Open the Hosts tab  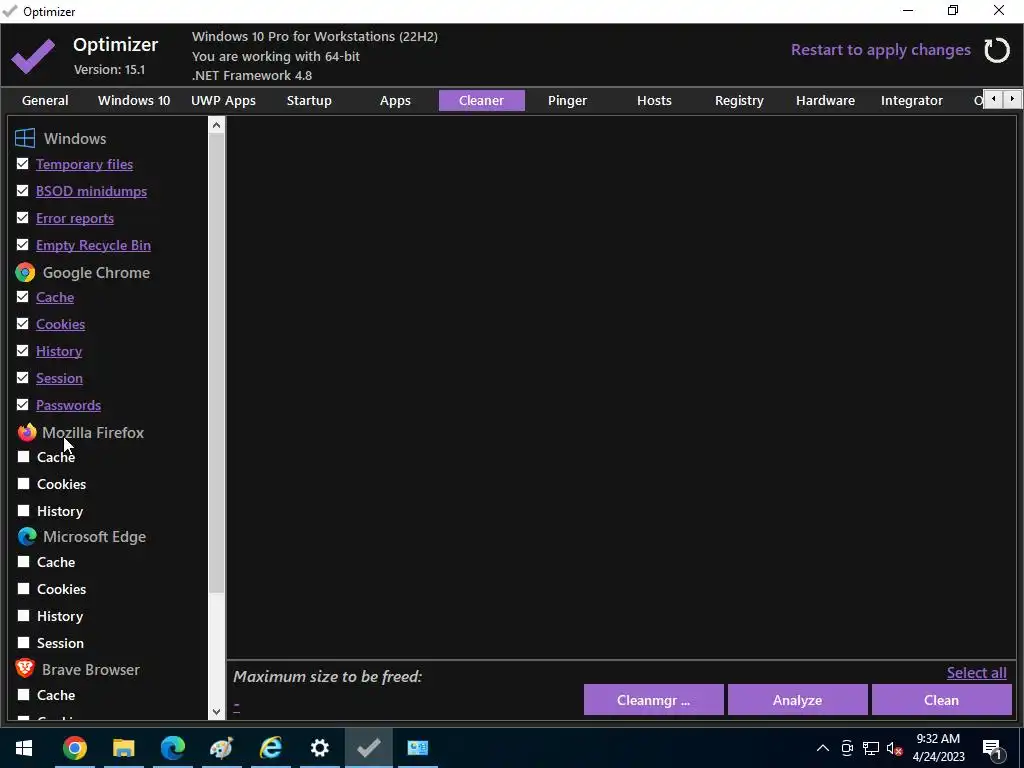coord(654,101)
